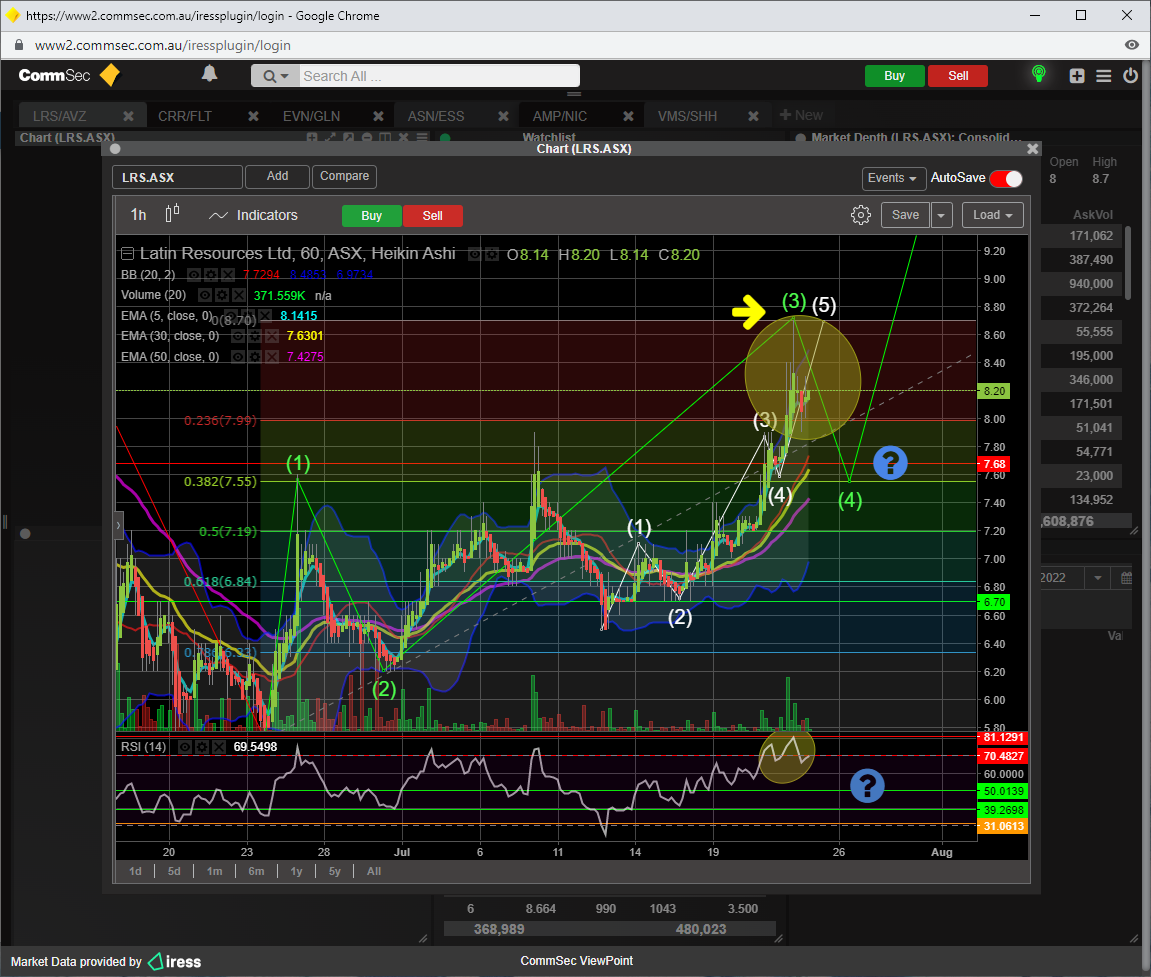The width and height of the screenshot is (1151, 977).
Task: Select the EVN/GLN workspace tab
Action: tap(311, 116)
